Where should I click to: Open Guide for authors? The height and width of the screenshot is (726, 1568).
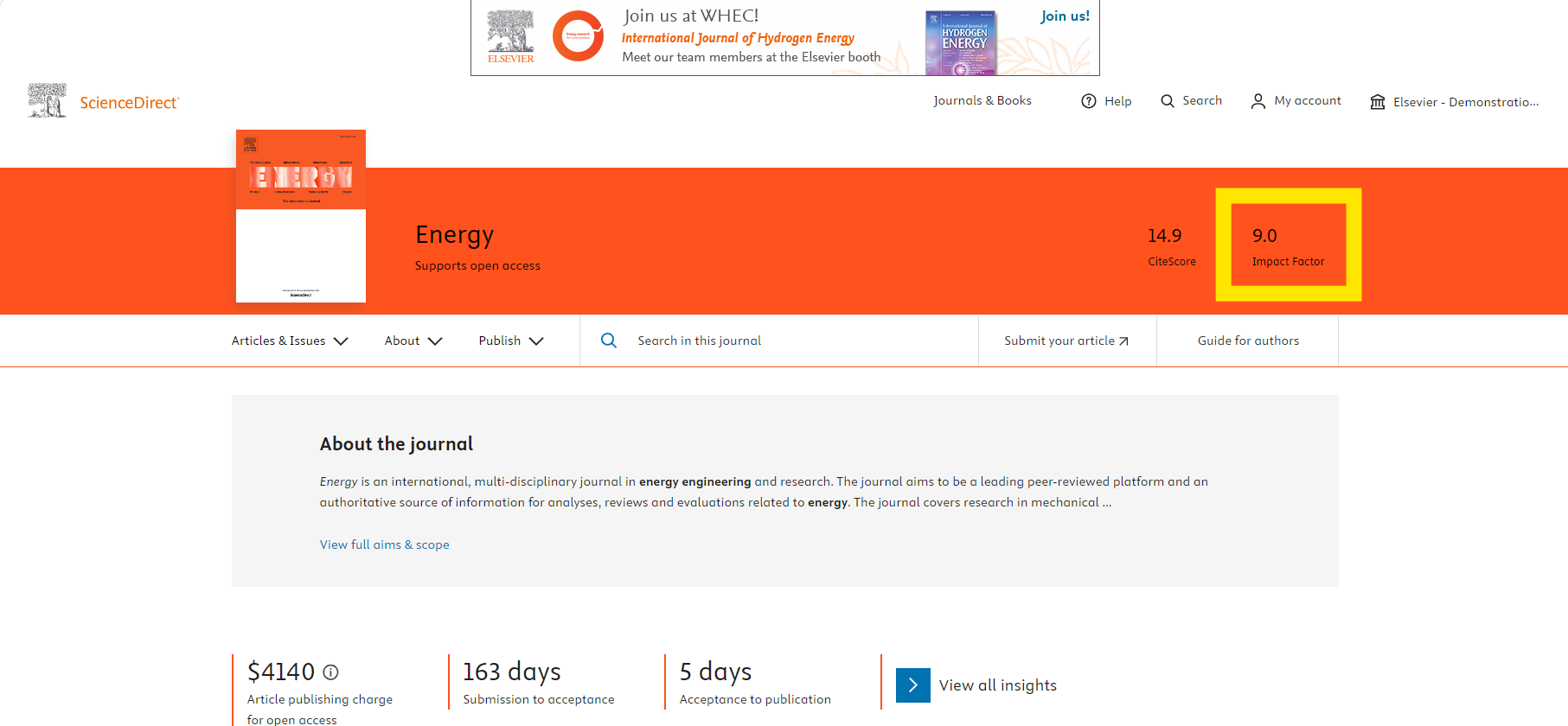click(1247, 341)
